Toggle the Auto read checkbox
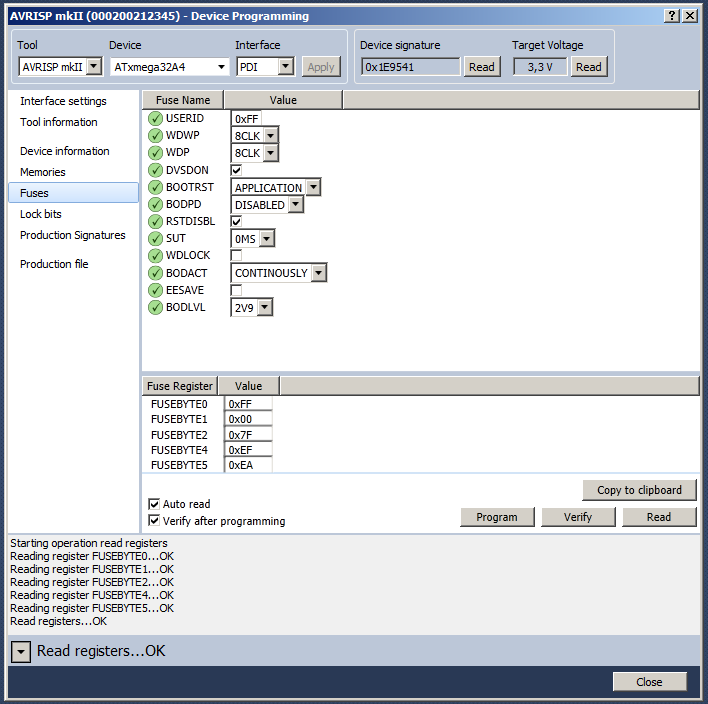The width and height of the screenshot is (708, 704). click(154, 504)
